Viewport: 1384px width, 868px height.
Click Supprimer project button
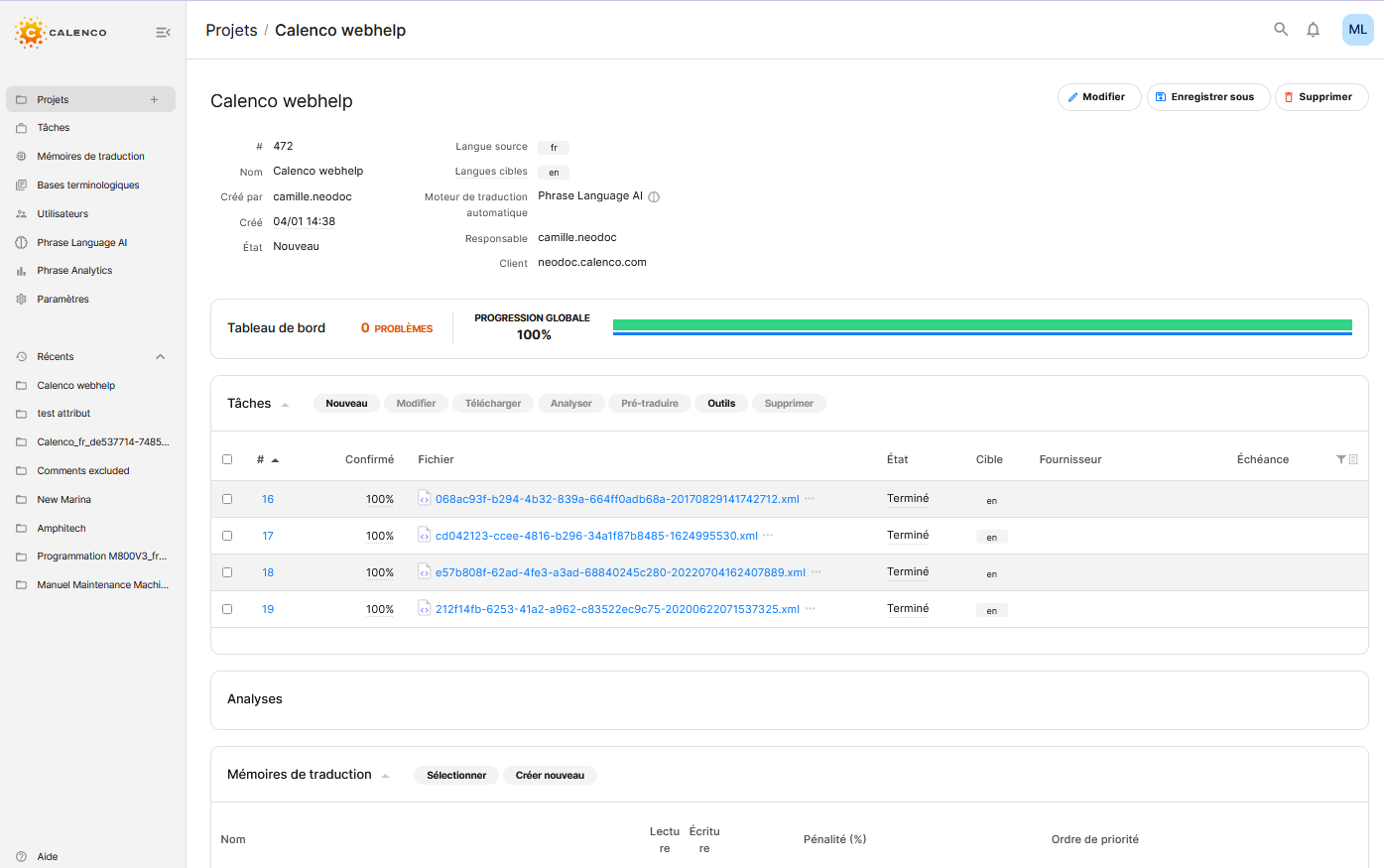(1321, 97)
